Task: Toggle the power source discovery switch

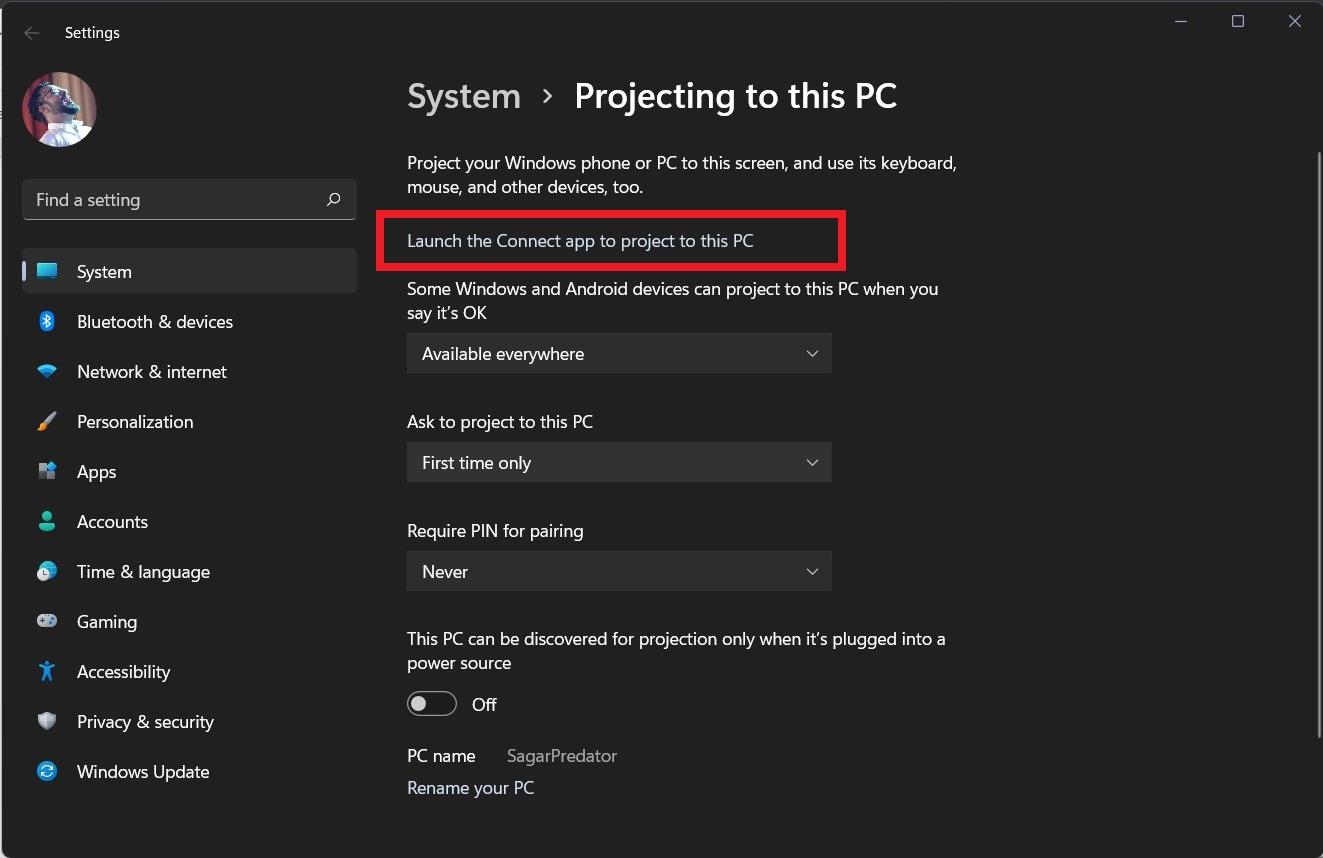Action: tap(432, 704)
